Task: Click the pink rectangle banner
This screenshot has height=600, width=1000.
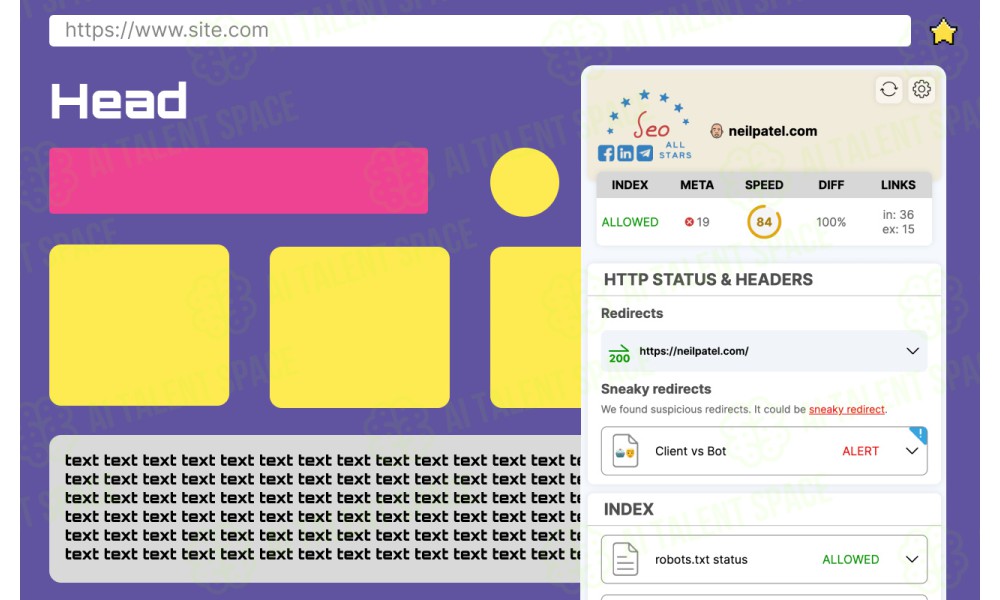Action: [239, 180]
